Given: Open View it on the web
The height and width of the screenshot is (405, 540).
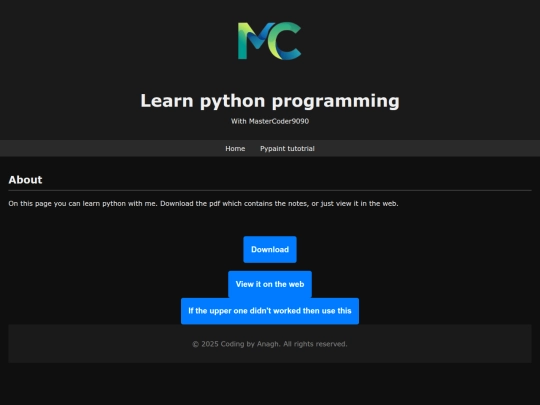Looking at the screenshot, I should point(270,284).
